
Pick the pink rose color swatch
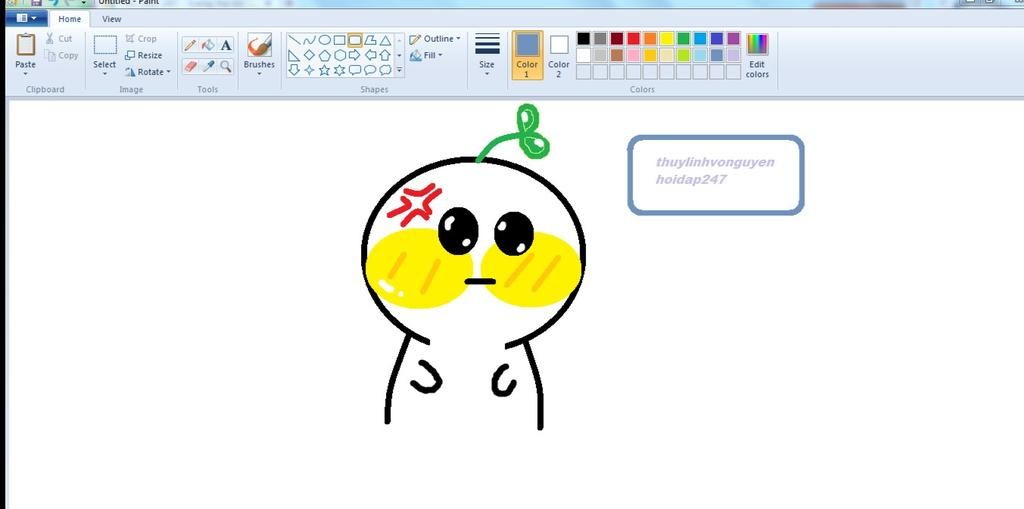[633, 55]
